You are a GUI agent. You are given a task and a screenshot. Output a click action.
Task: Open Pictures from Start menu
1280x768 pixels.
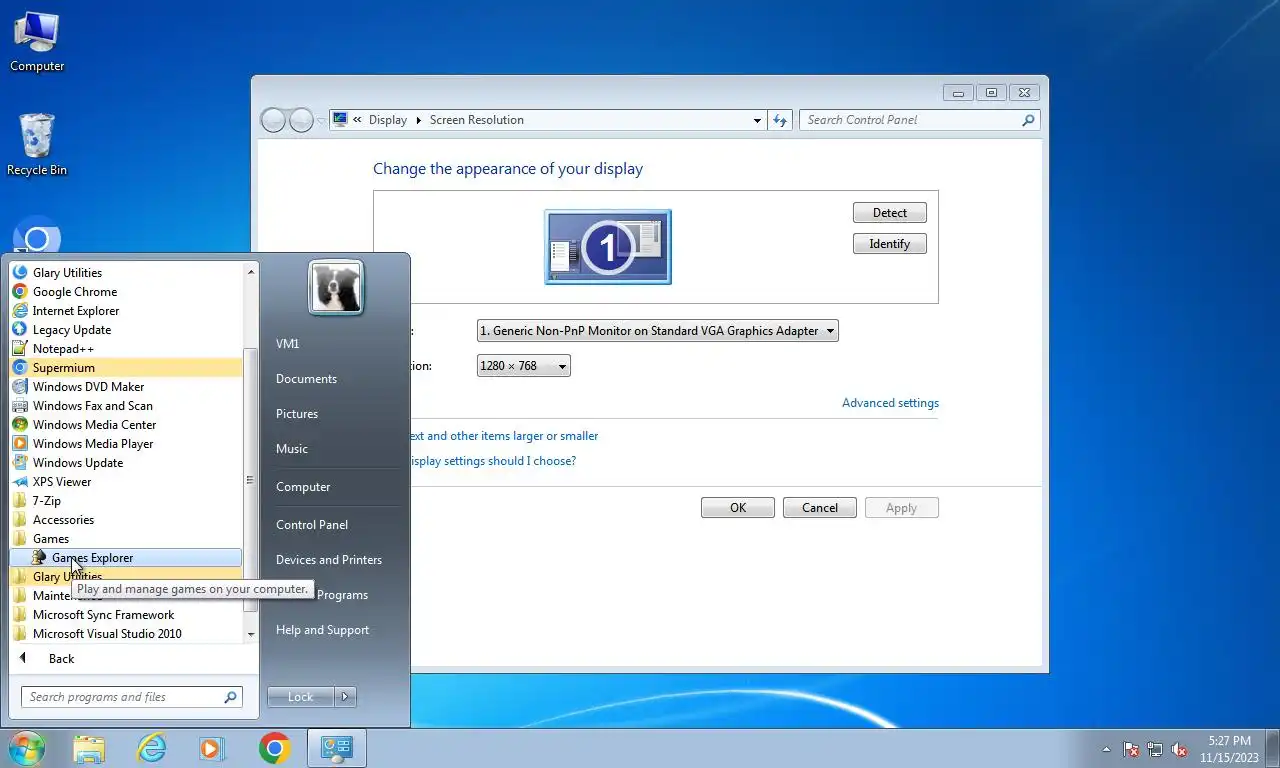tap(297, 414)
